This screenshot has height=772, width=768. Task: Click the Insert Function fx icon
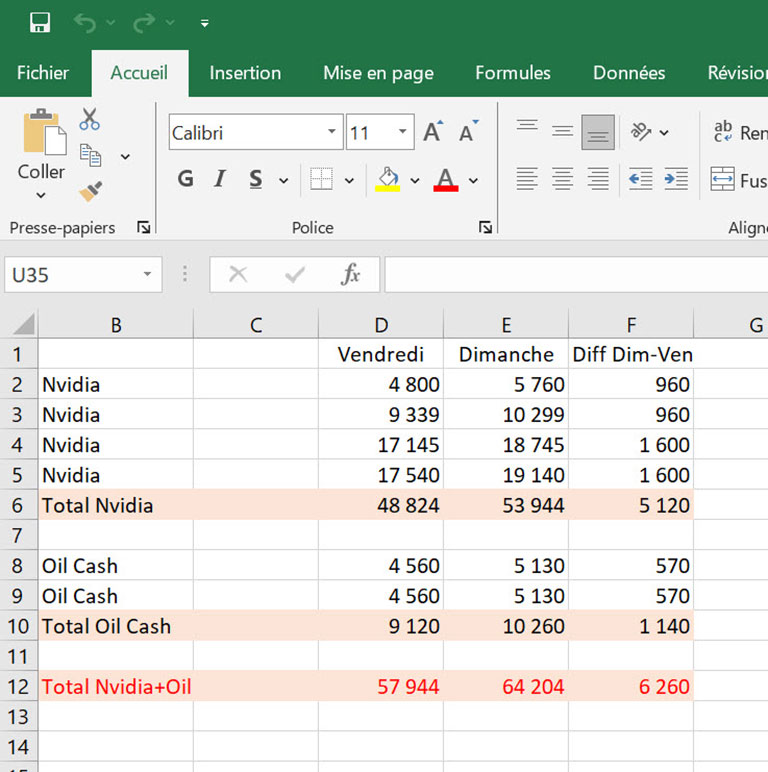(x=350, y=274)
